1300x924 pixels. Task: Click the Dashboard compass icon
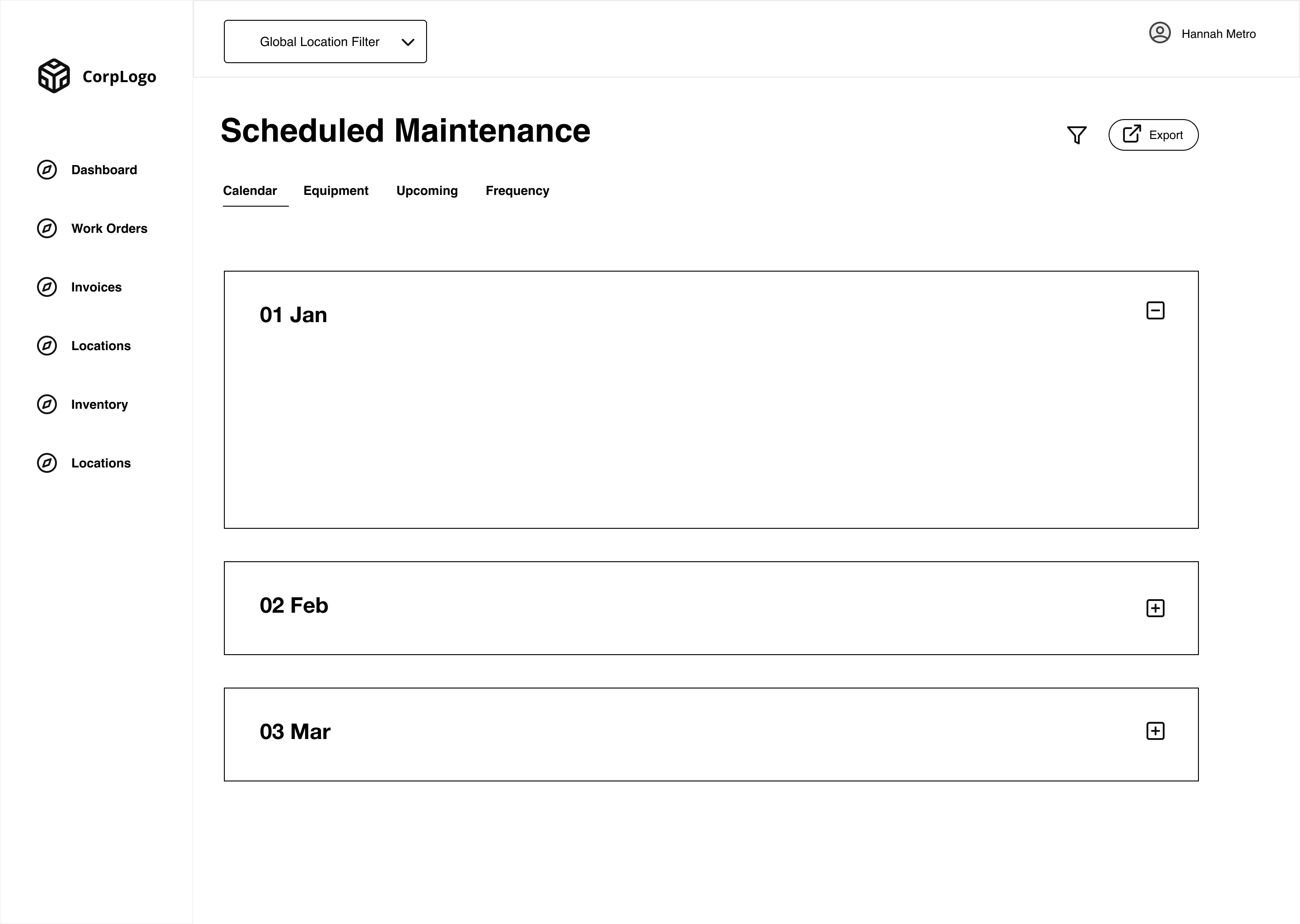click(46, 170)
